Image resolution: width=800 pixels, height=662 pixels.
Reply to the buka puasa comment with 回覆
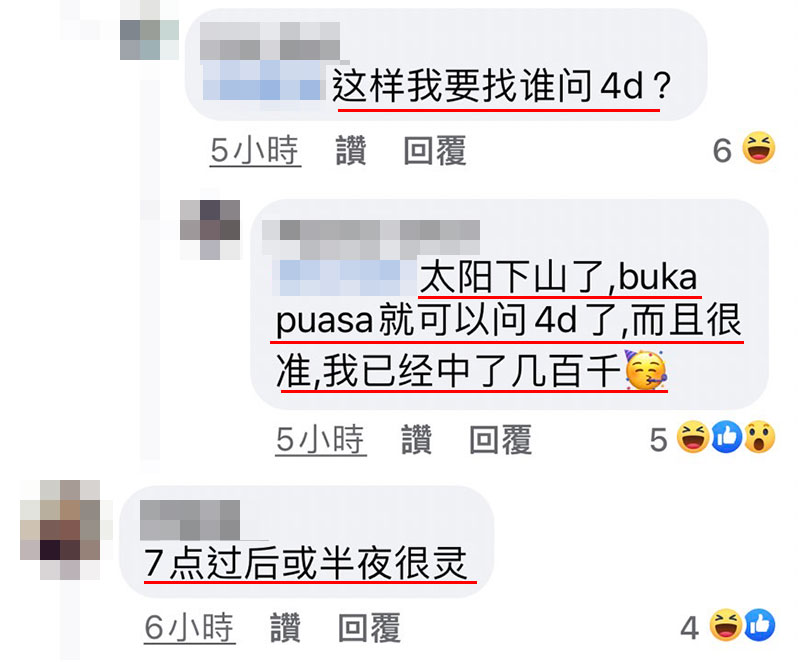[501, 440]
